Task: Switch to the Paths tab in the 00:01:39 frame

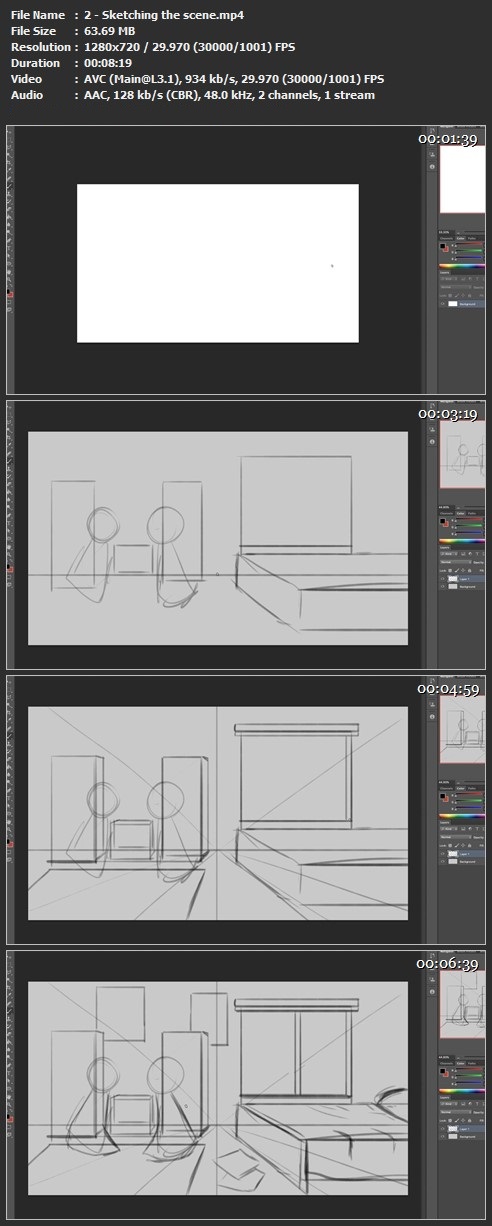Action: pyautogui.click(x=472, y=238)
